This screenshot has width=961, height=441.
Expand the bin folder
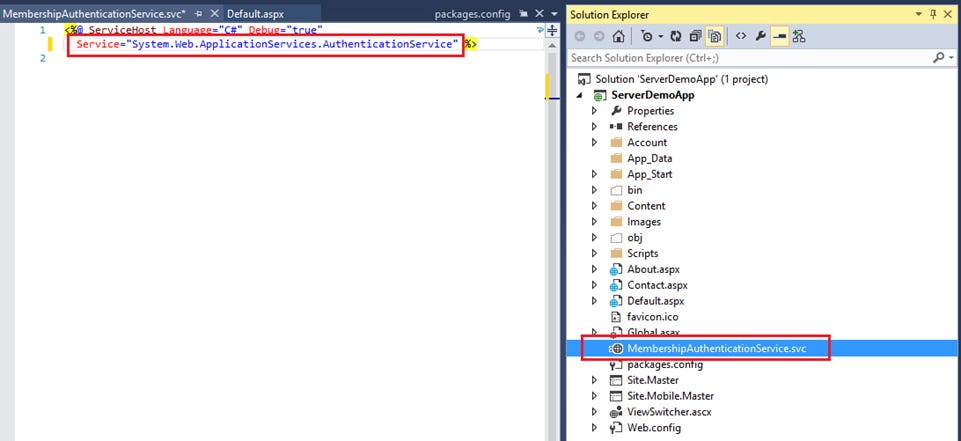point(594,190)
